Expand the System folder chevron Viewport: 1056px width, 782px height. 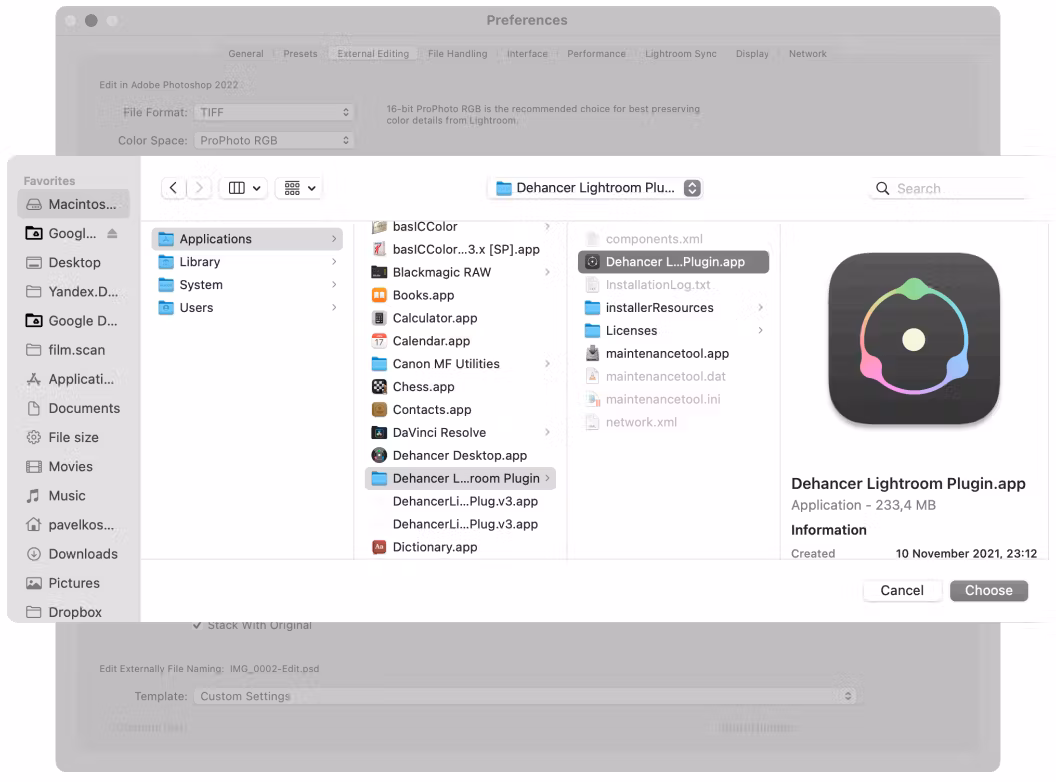pos(334,284)
